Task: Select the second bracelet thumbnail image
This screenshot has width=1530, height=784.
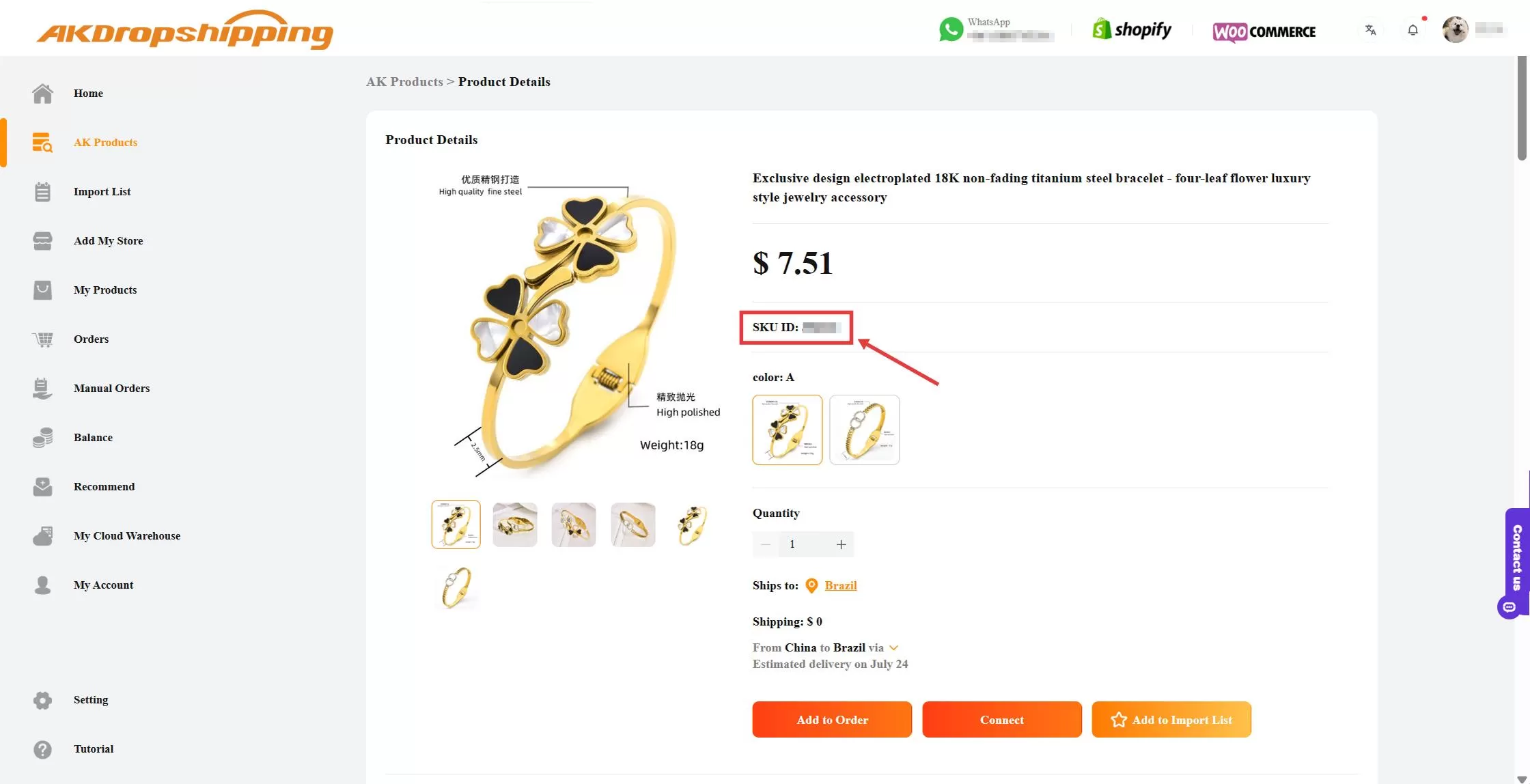Action: pos(514,524)
